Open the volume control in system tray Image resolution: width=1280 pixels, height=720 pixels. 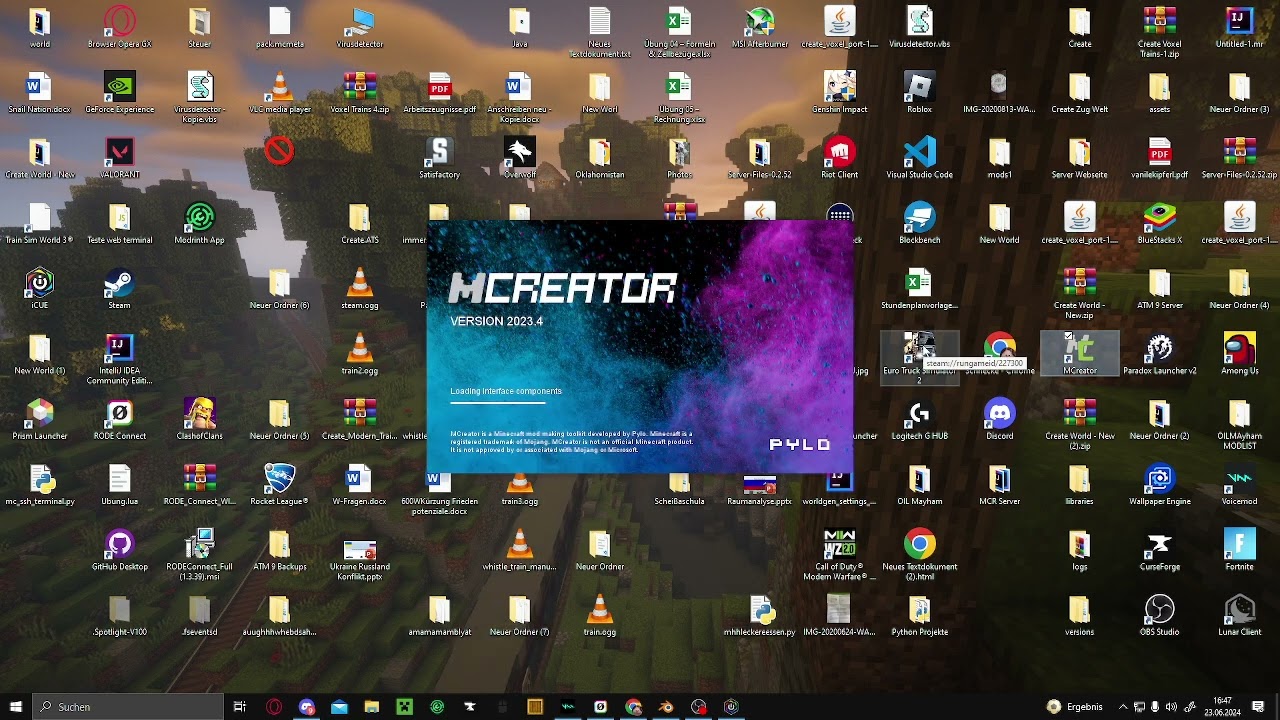tap(1172, 707)
